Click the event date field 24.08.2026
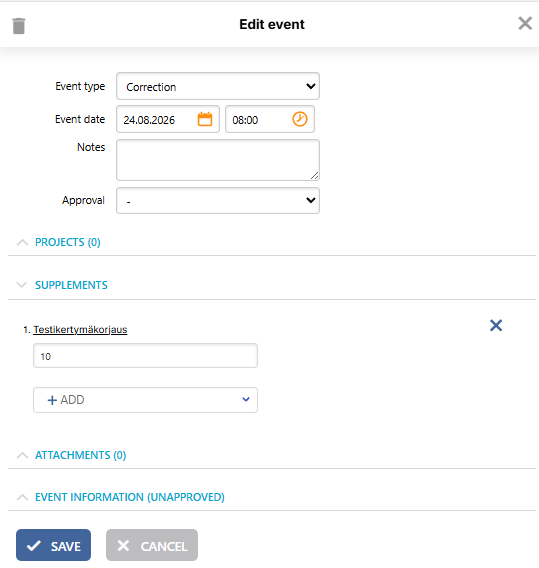 tap(168, 119)
